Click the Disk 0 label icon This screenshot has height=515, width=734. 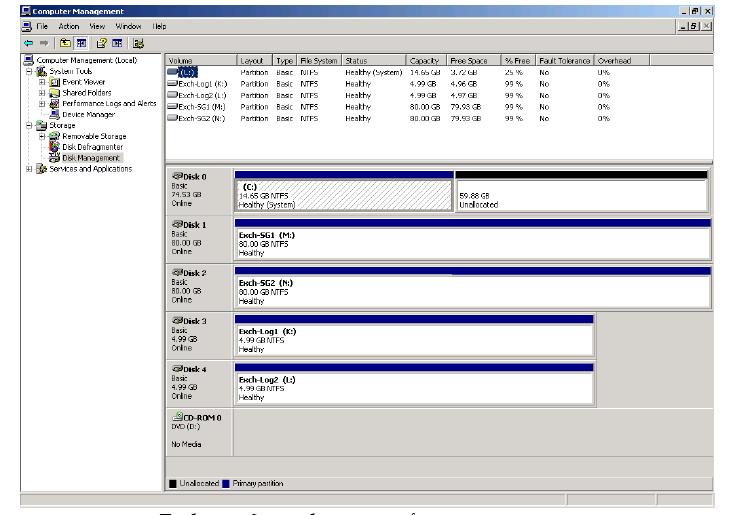tap(178, 175)
